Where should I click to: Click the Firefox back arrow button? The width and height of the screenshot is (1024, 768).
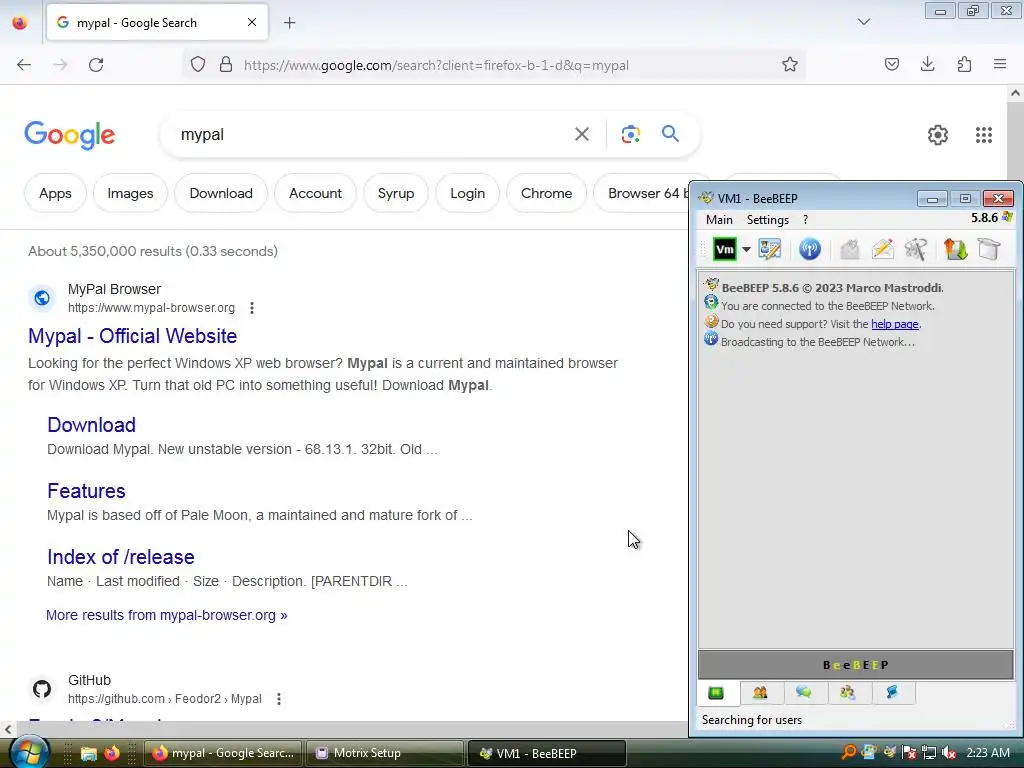24,65
